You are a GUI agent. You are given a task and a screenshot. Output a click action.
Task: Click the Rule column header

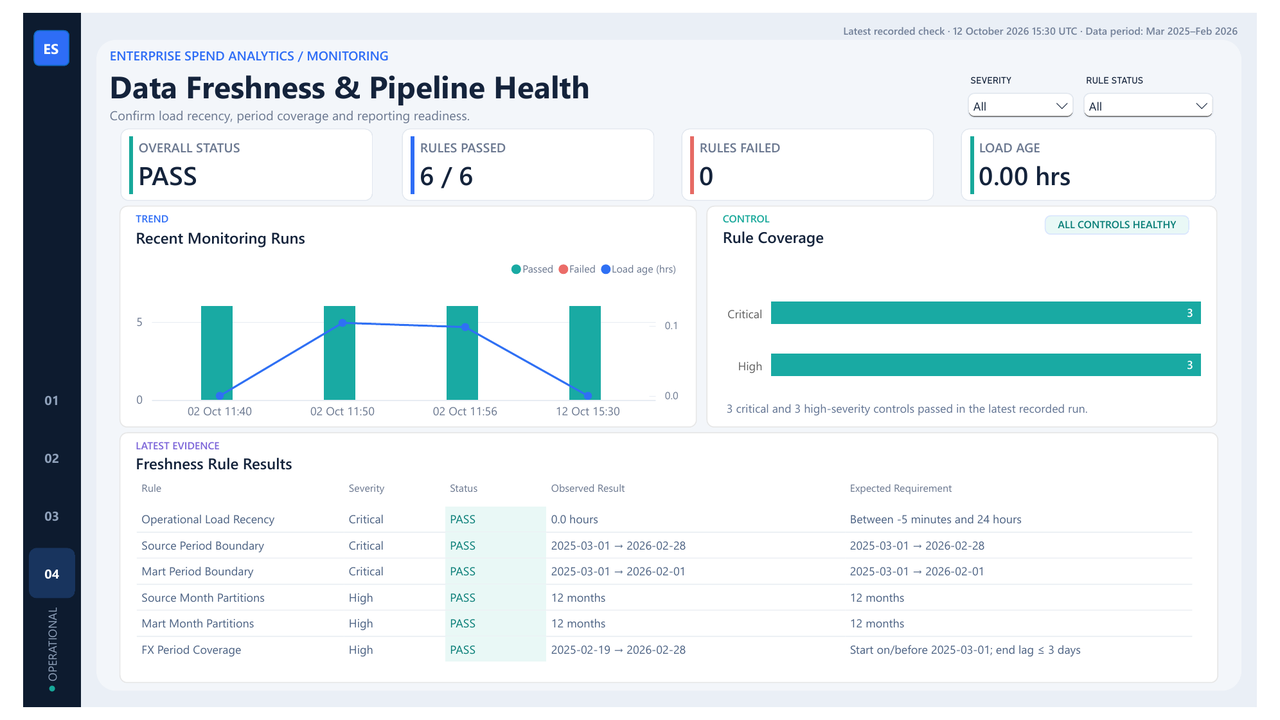tap(151, 489)
